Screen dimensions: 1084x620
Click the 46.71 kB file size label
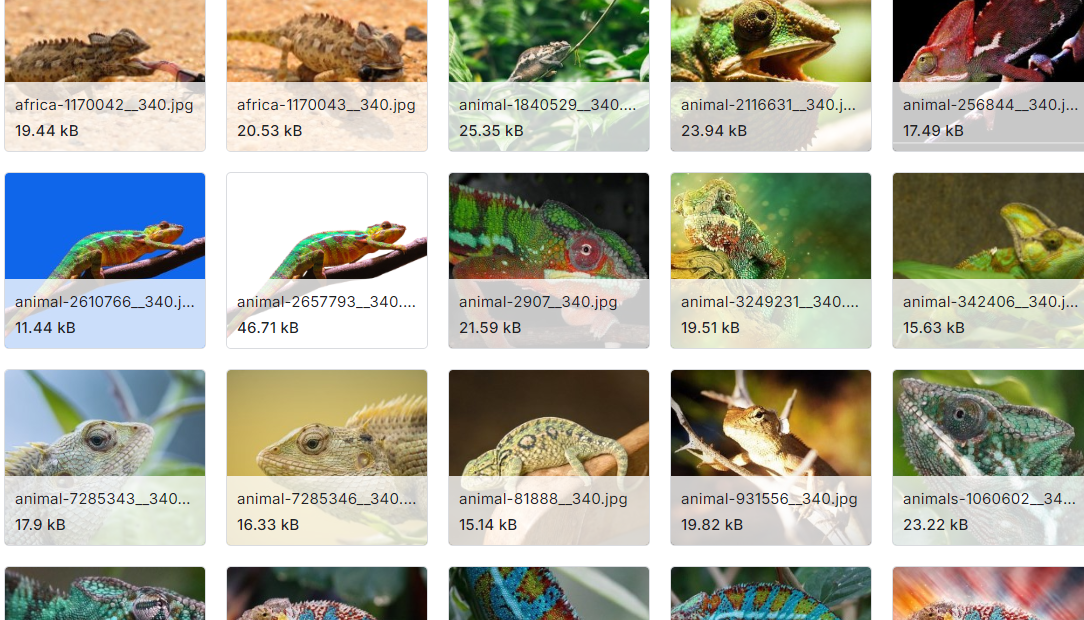coord(268,328)
